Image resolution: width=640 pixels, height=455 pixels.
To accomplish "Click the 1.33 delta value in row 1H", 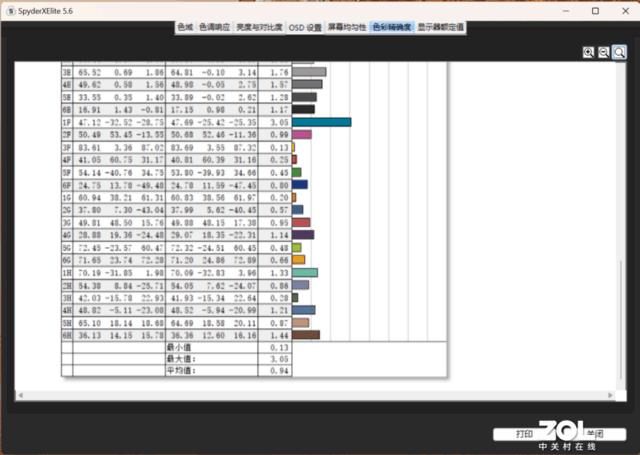I will [279, 273].
